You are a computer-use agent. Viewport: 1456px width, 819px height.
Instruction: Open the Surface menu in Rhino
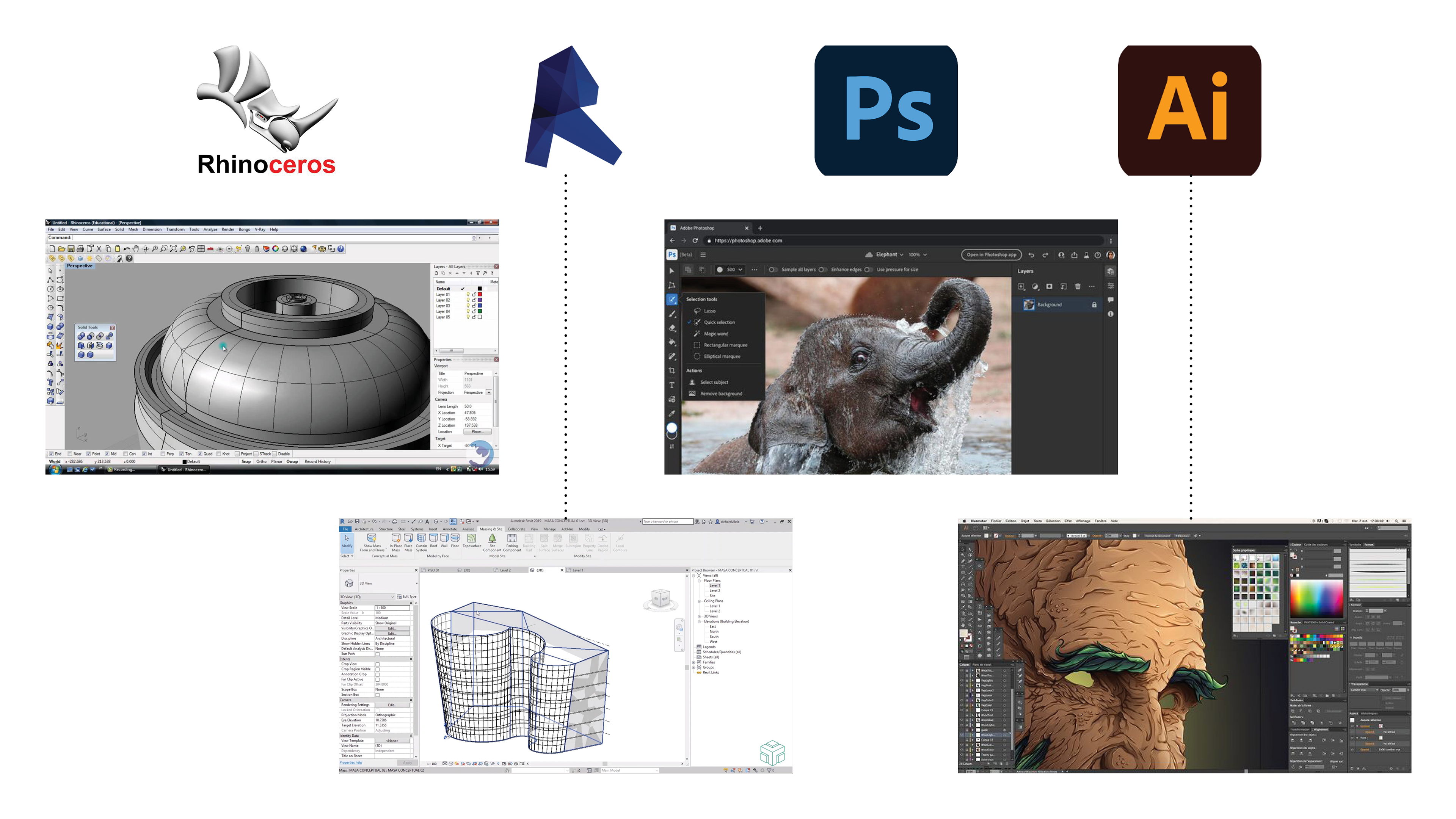pyautogui.click(x=104, y=229)
